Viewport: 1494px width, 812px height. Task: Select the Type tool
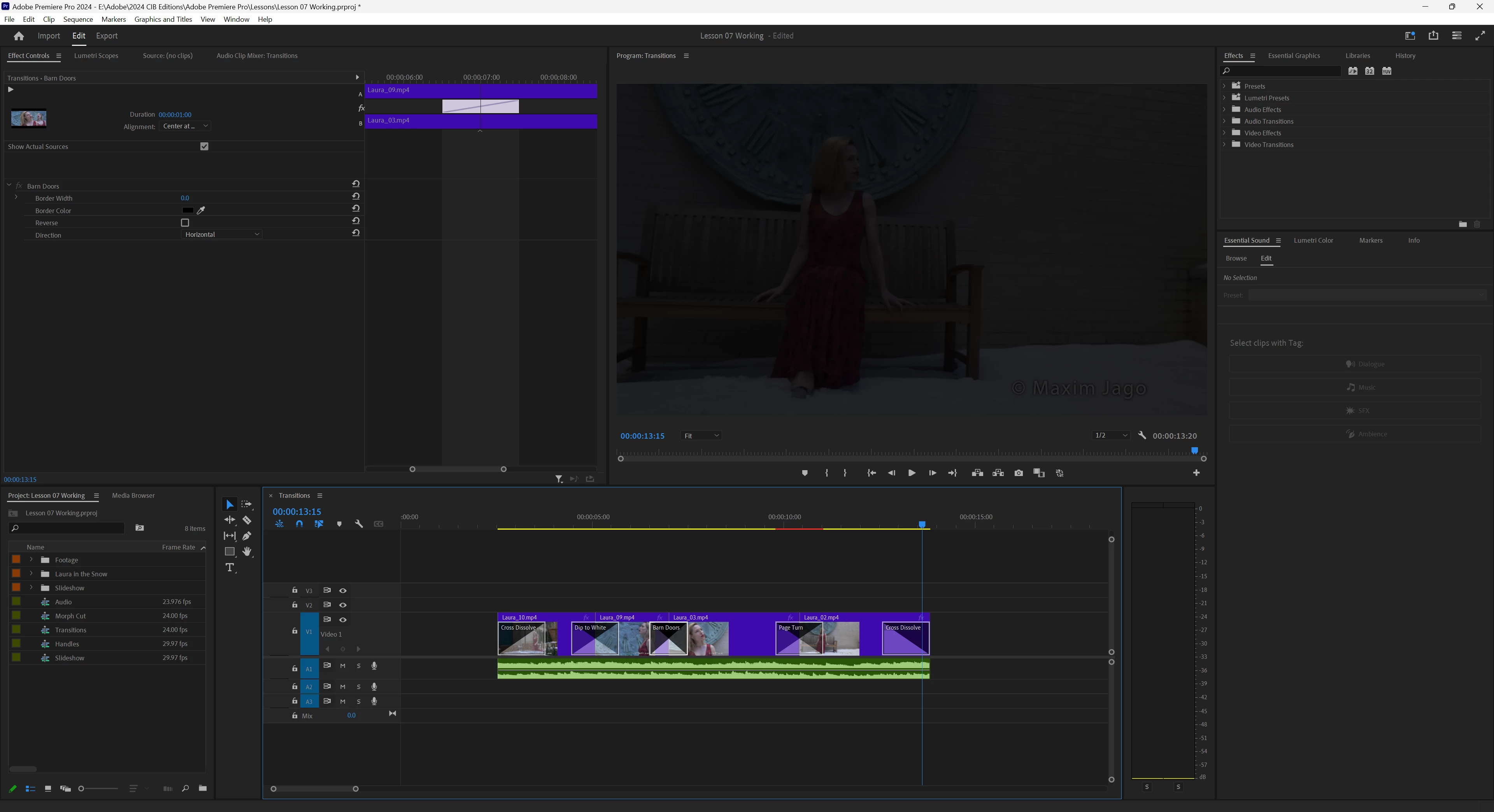230,567
